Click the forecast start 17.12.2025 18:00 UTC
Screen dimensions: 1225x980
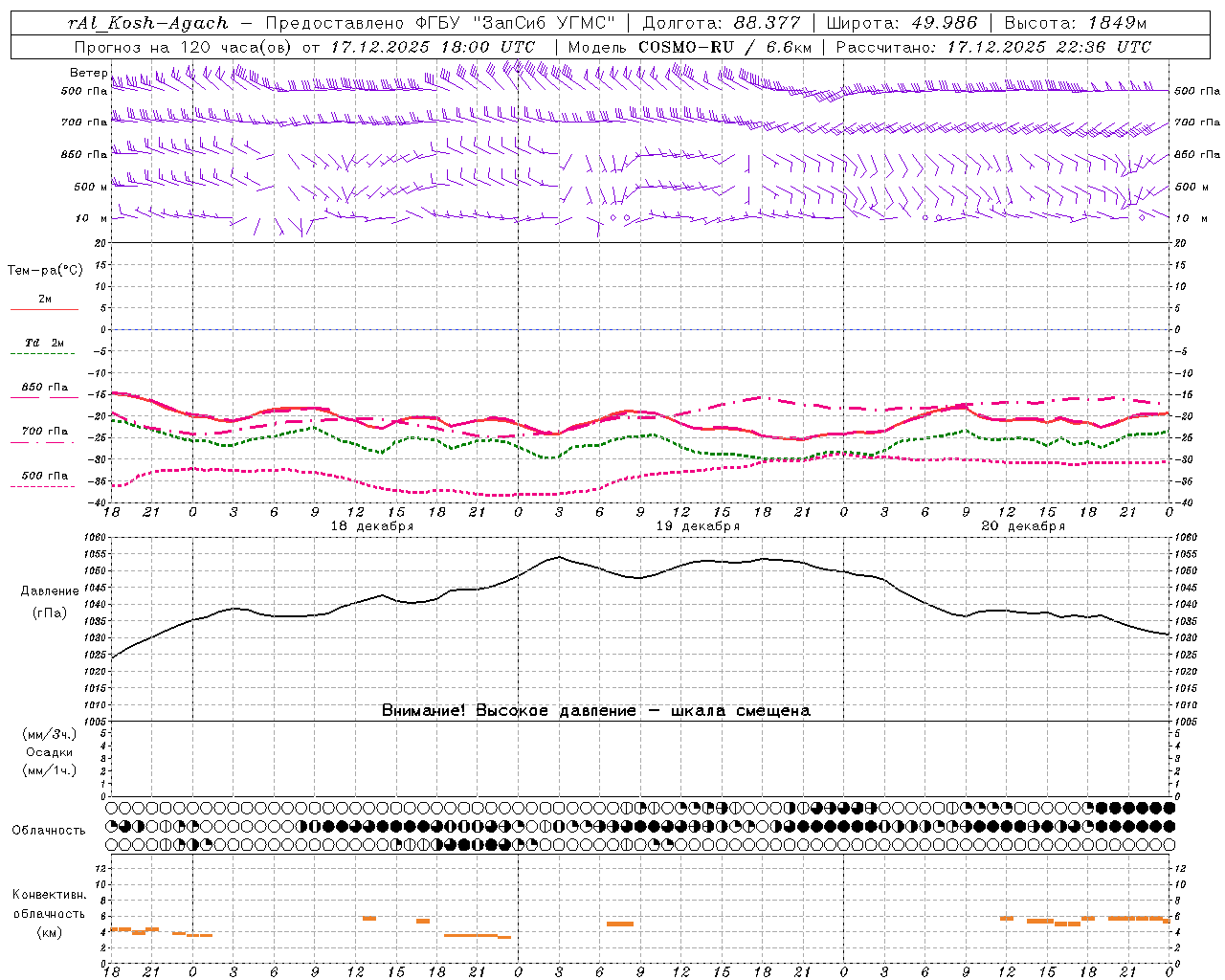tap(434, 47)
